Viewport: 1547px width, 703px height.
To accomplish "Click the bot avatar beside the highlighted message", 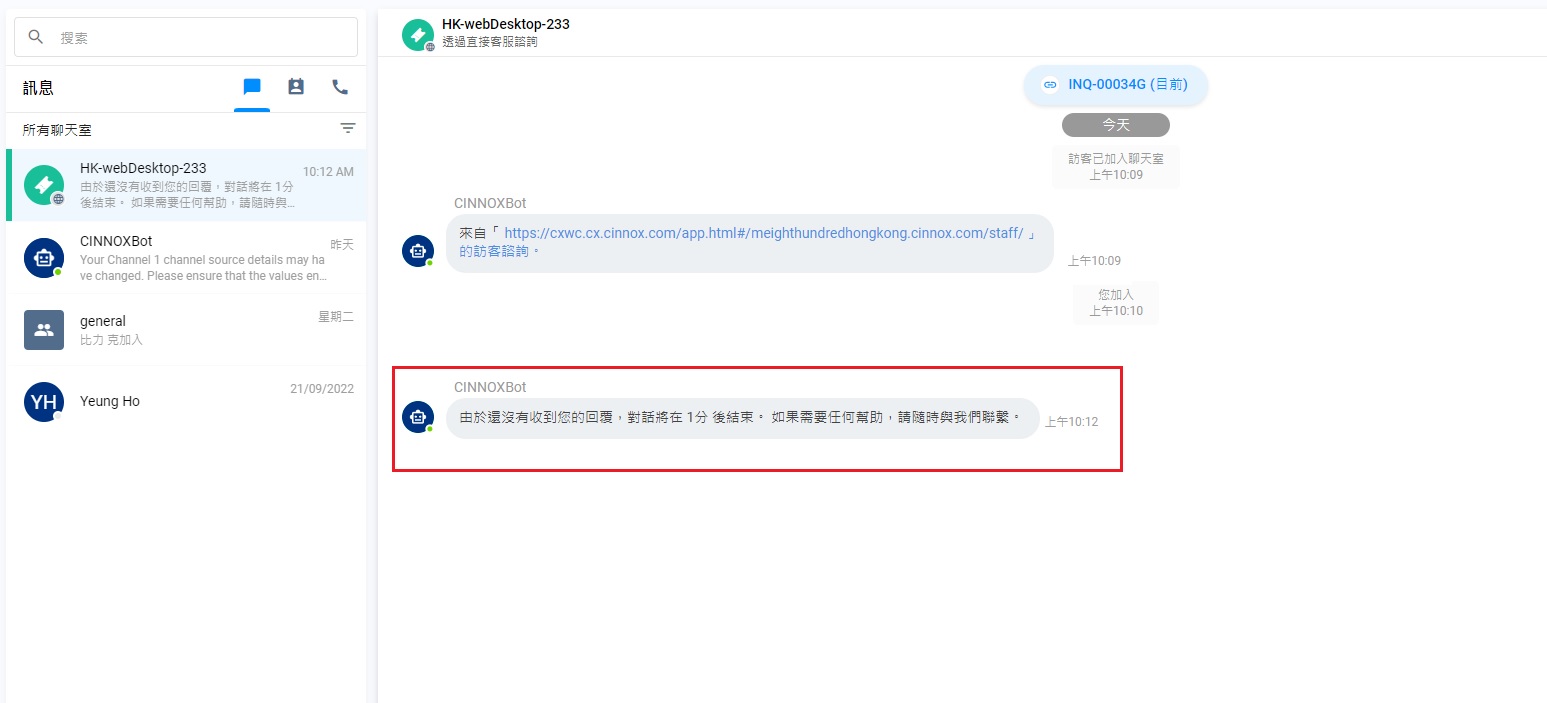I will coord(417,417).
